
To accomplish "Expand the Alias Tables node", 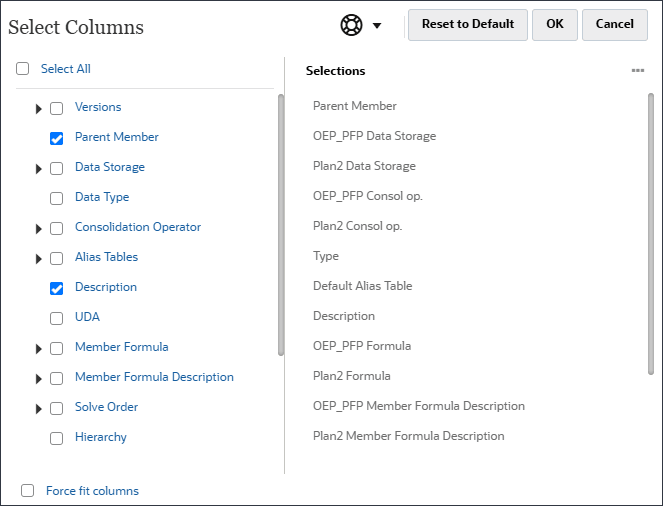I will [39, 258].
